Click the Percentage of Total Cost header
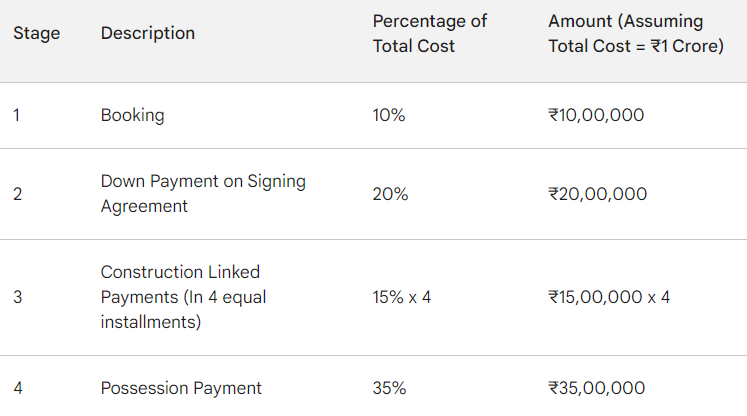 pyautogui.click(x=429, y=33)
